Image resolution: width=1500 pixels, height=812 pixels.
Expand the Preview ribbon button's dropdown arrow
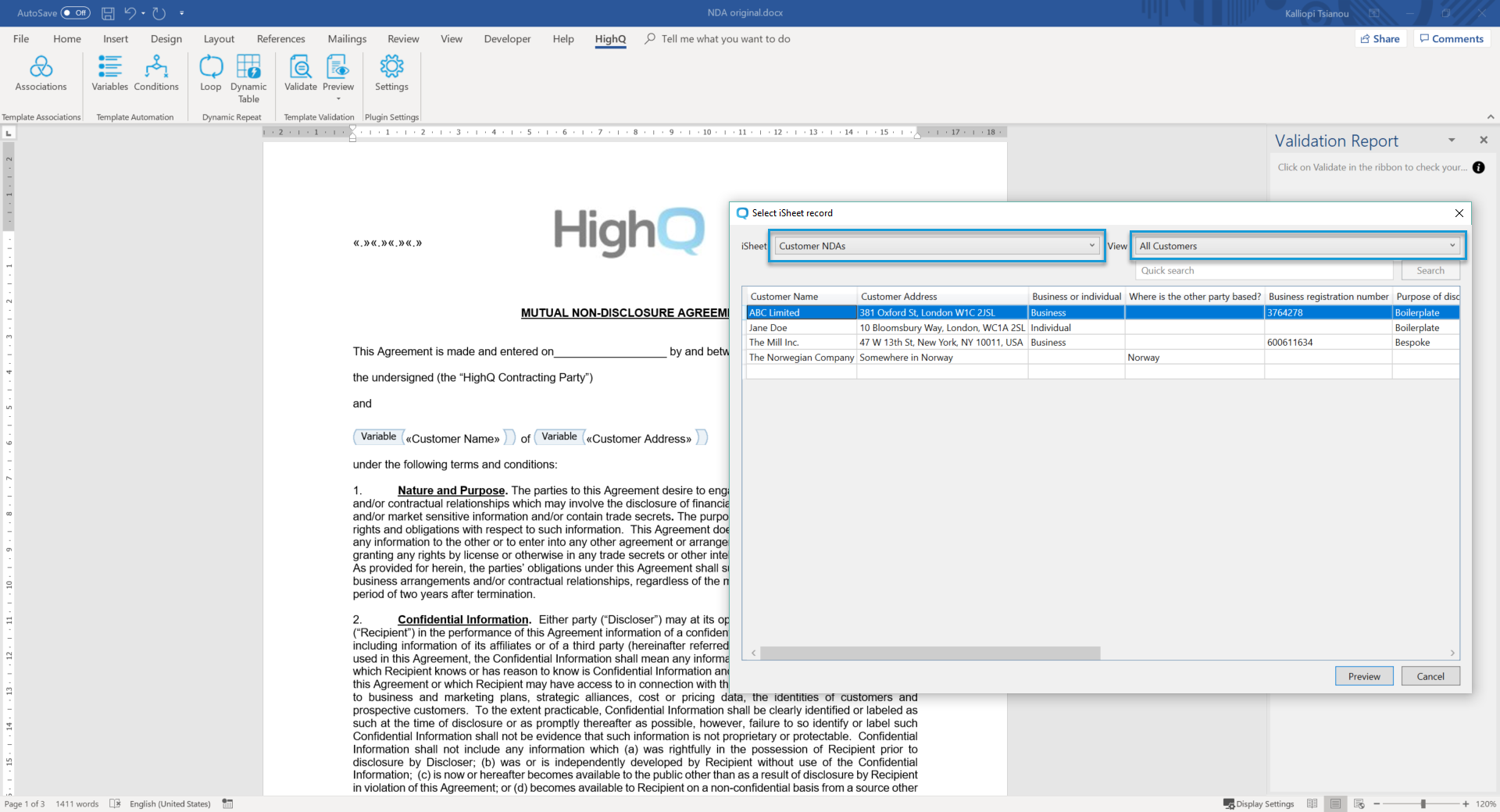point(338,99)
